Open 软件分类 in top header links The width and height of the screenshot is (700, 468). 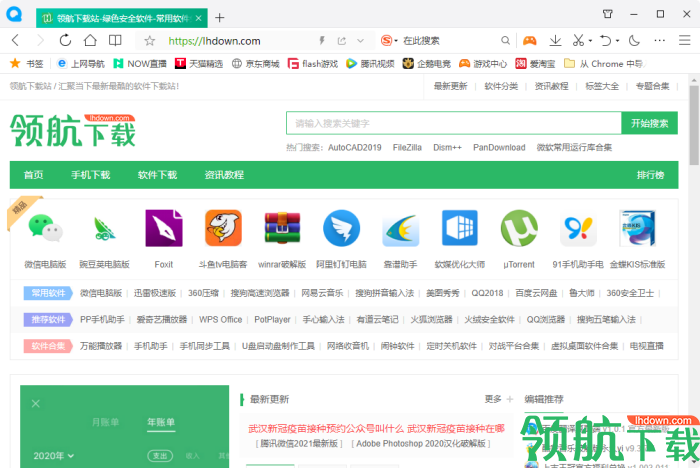[501, 86]
